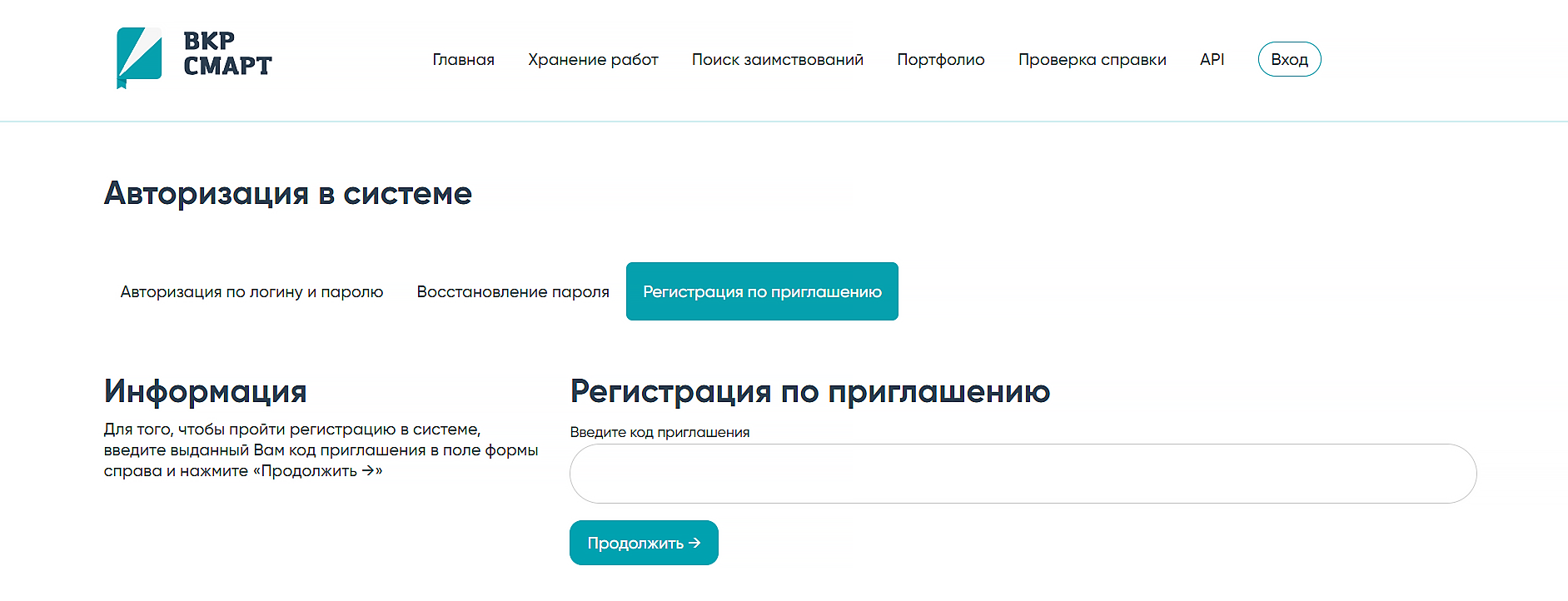Switch to Авторизация по логину и паролю tab
Viewport: 1568px width, 601px height.
pos(251,292)
